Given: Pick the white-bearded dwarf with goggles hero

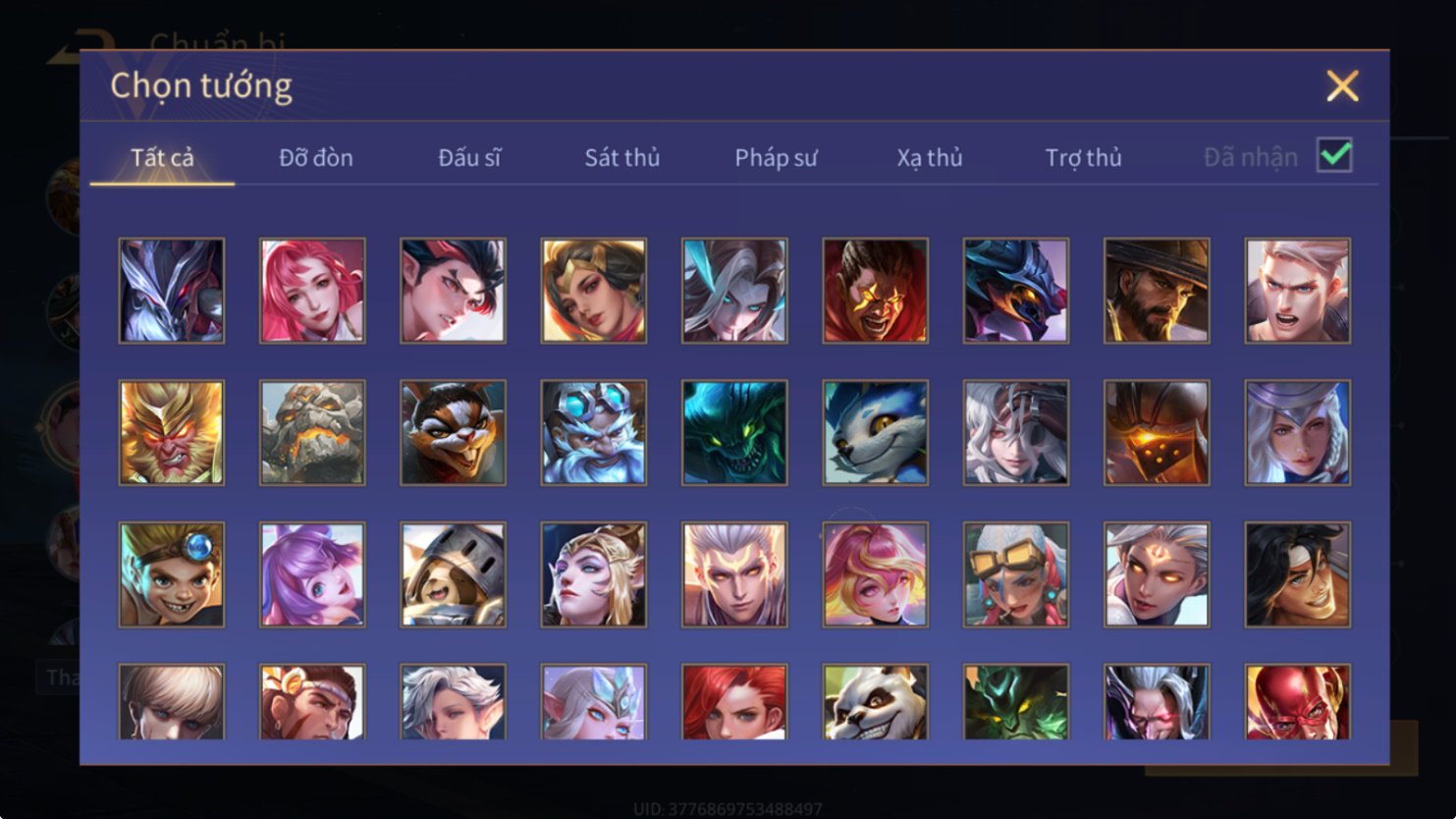Looking at the screenshot, I should coord(594,433).
